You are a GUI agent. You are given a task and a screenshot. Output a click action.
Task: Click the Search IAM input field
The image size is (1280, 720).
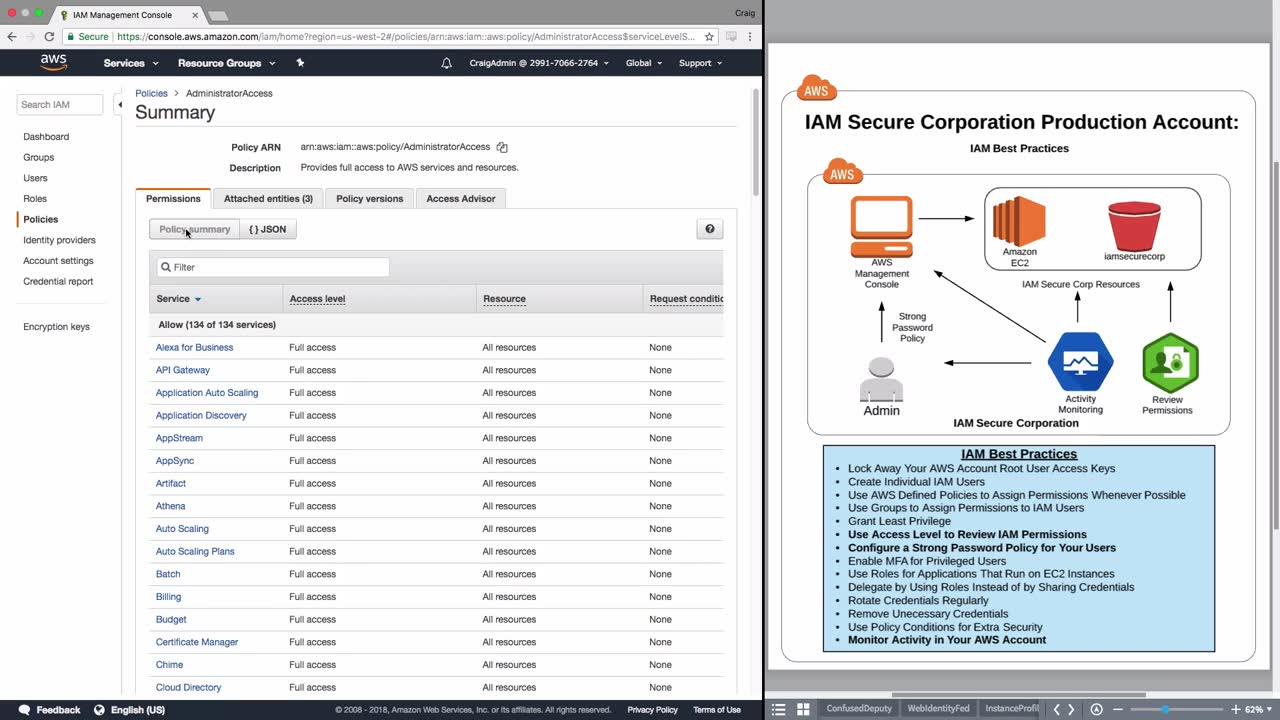tap(60, 104)
